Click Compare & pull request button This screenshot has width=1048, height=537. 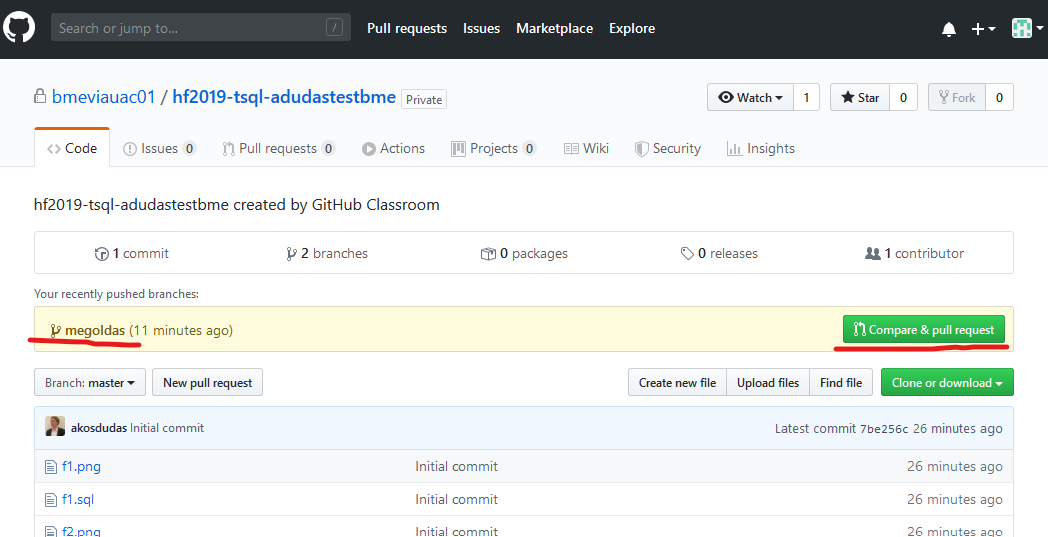pyautogui.click(x=923, y=330)
